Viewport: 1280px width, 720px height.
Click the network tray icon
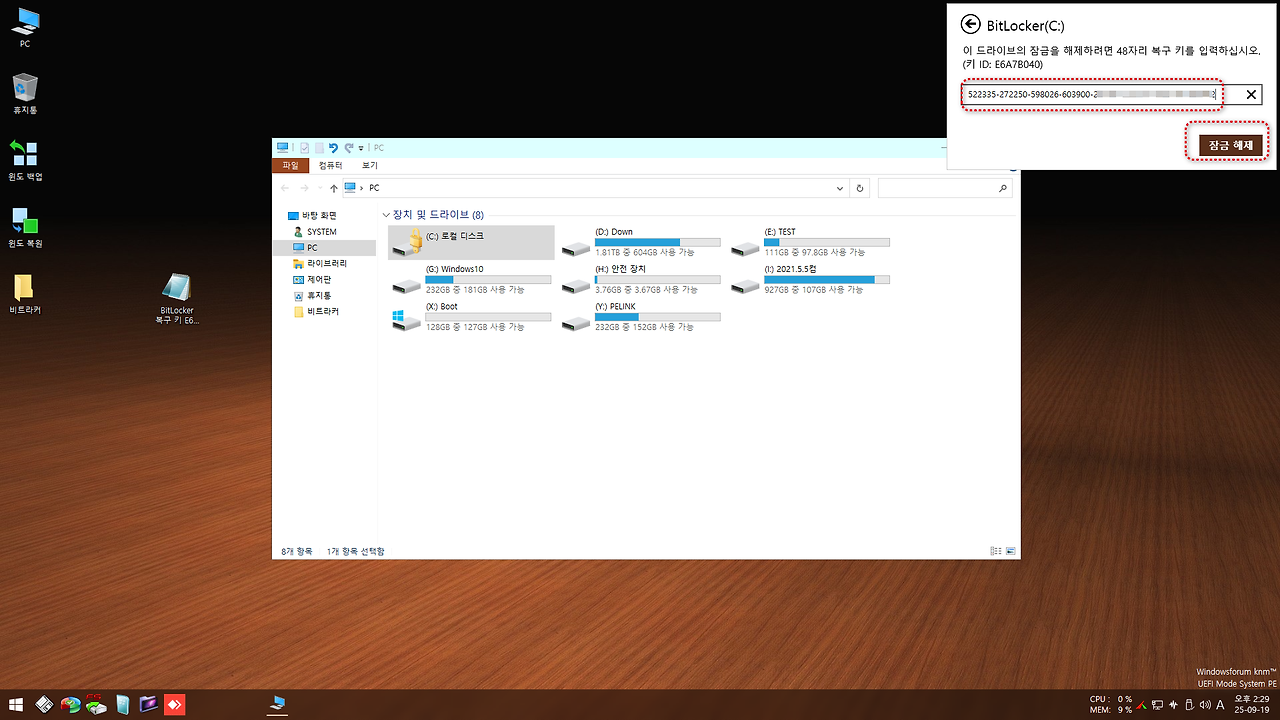(1157, 705)
